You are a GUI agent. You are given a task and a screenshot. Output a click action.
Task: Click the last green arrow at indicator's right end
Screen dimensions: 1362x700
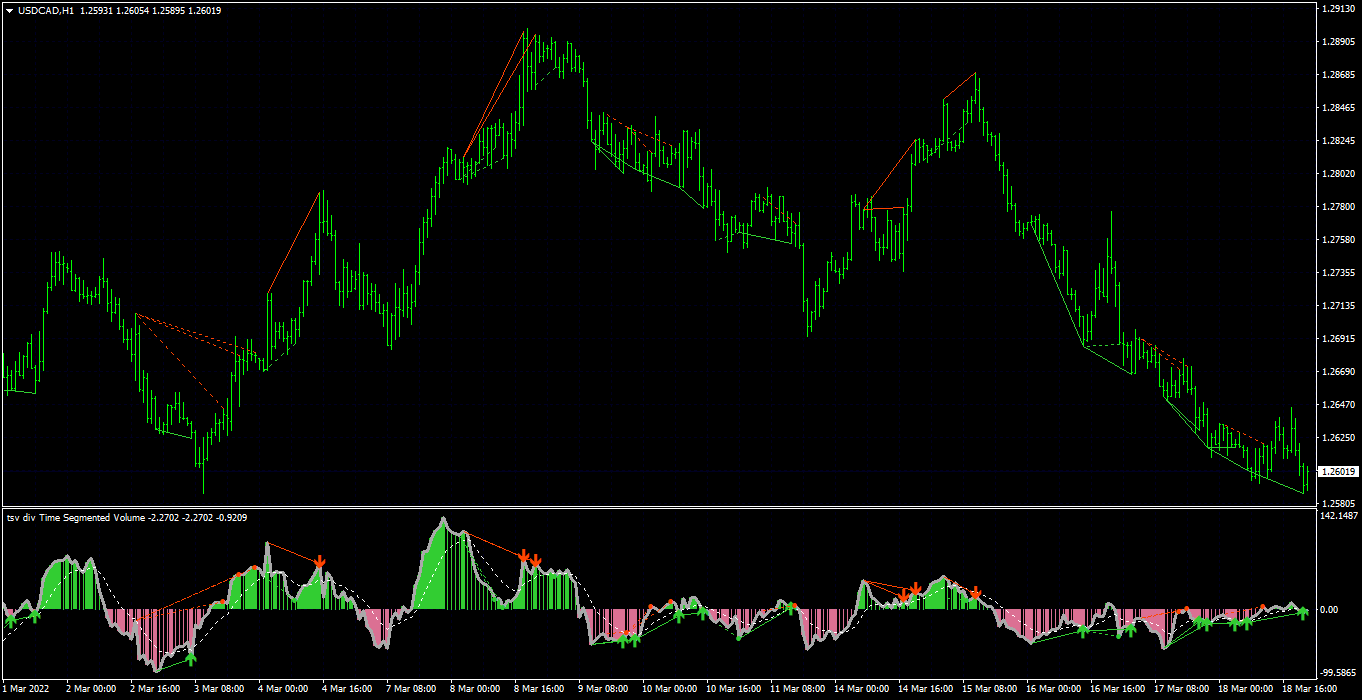coord(1303,612)
